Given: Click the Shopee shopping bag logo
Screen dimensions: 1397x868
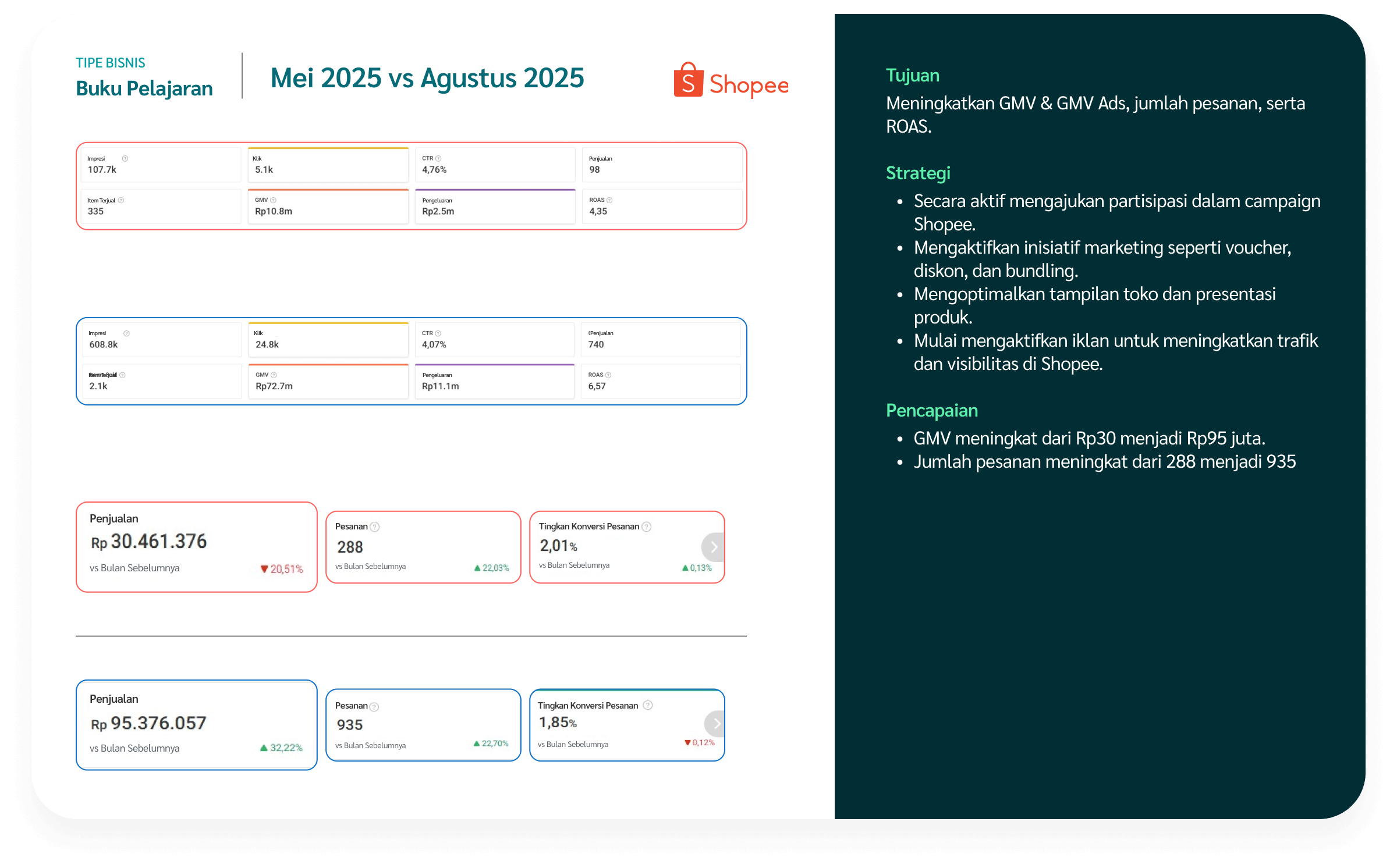Looking at the screenshot, I should 689,81.
